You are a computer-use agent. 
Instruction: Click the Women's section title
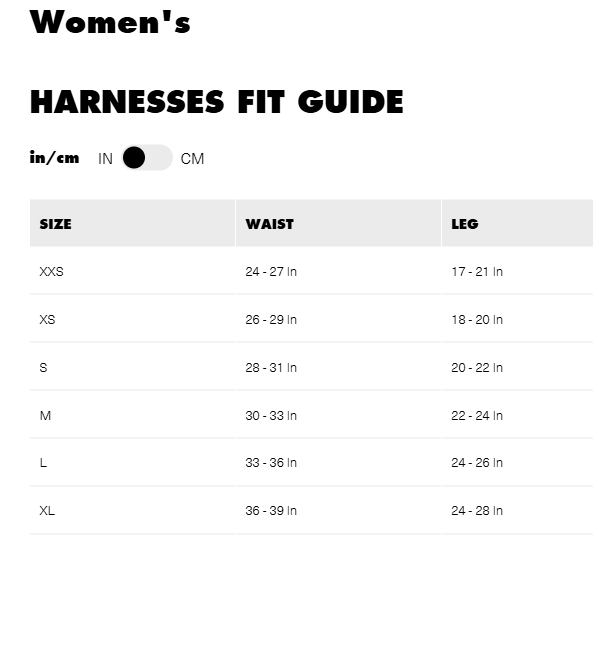click(110, 22)
